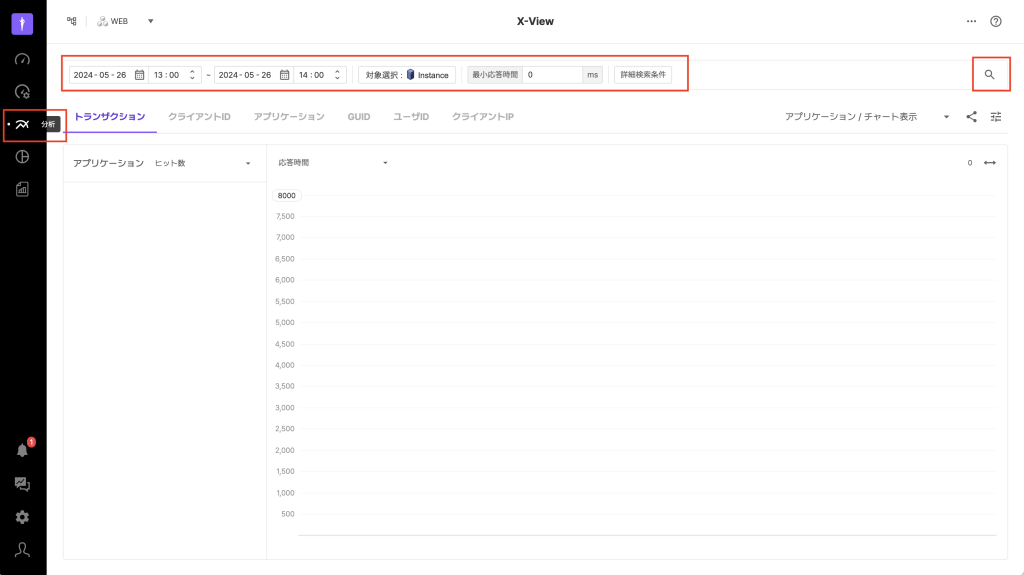Click the 最小応答時間 input field

tap(552, 75)
